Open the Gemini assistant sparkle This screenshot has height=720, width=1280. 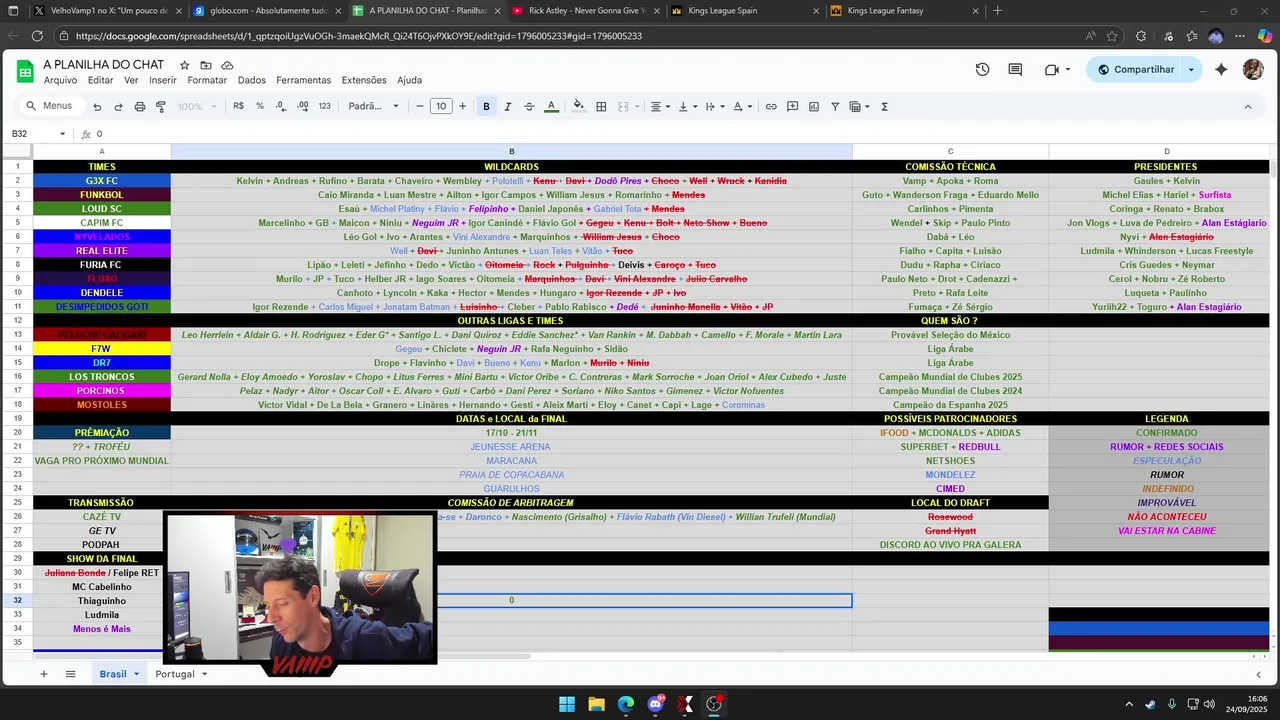(1221, 69)
